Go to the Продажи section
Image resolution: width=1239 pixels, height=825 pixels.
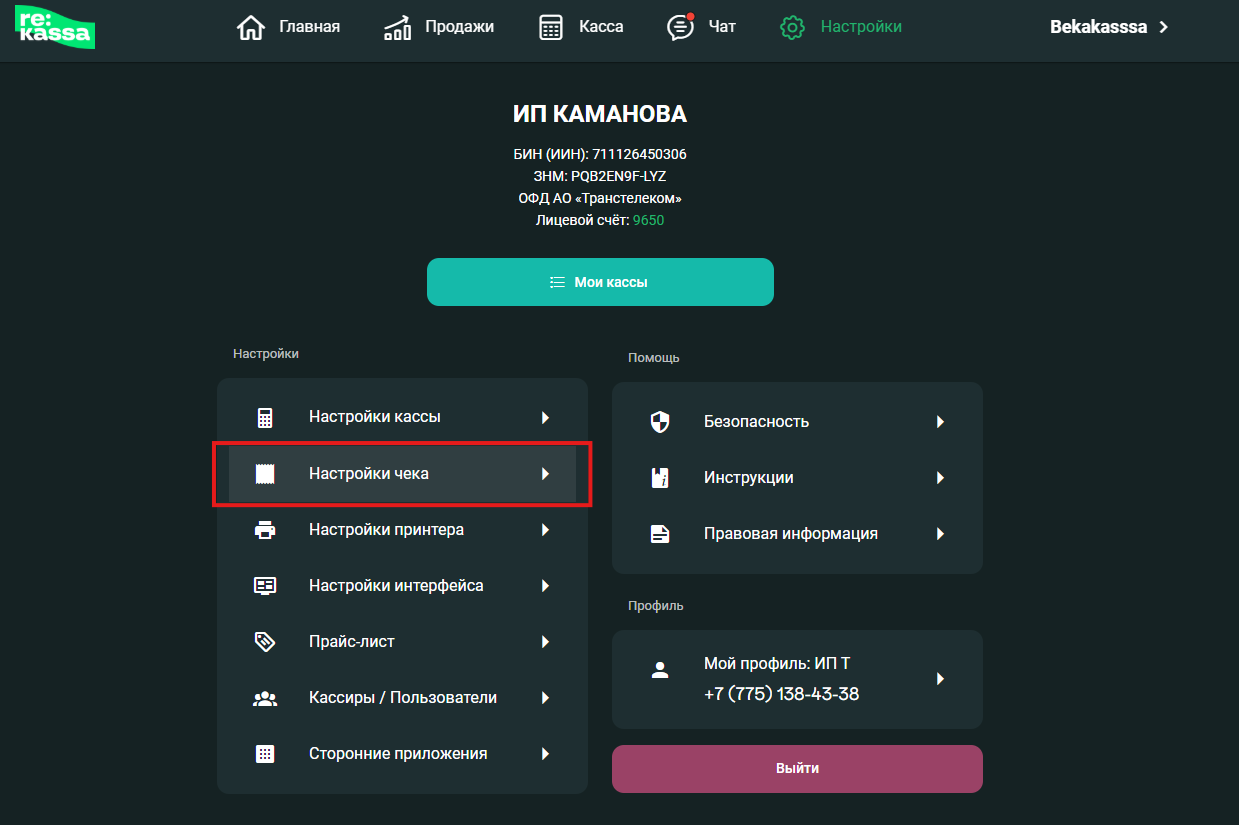pyautogui.click(x=439, y=27)
